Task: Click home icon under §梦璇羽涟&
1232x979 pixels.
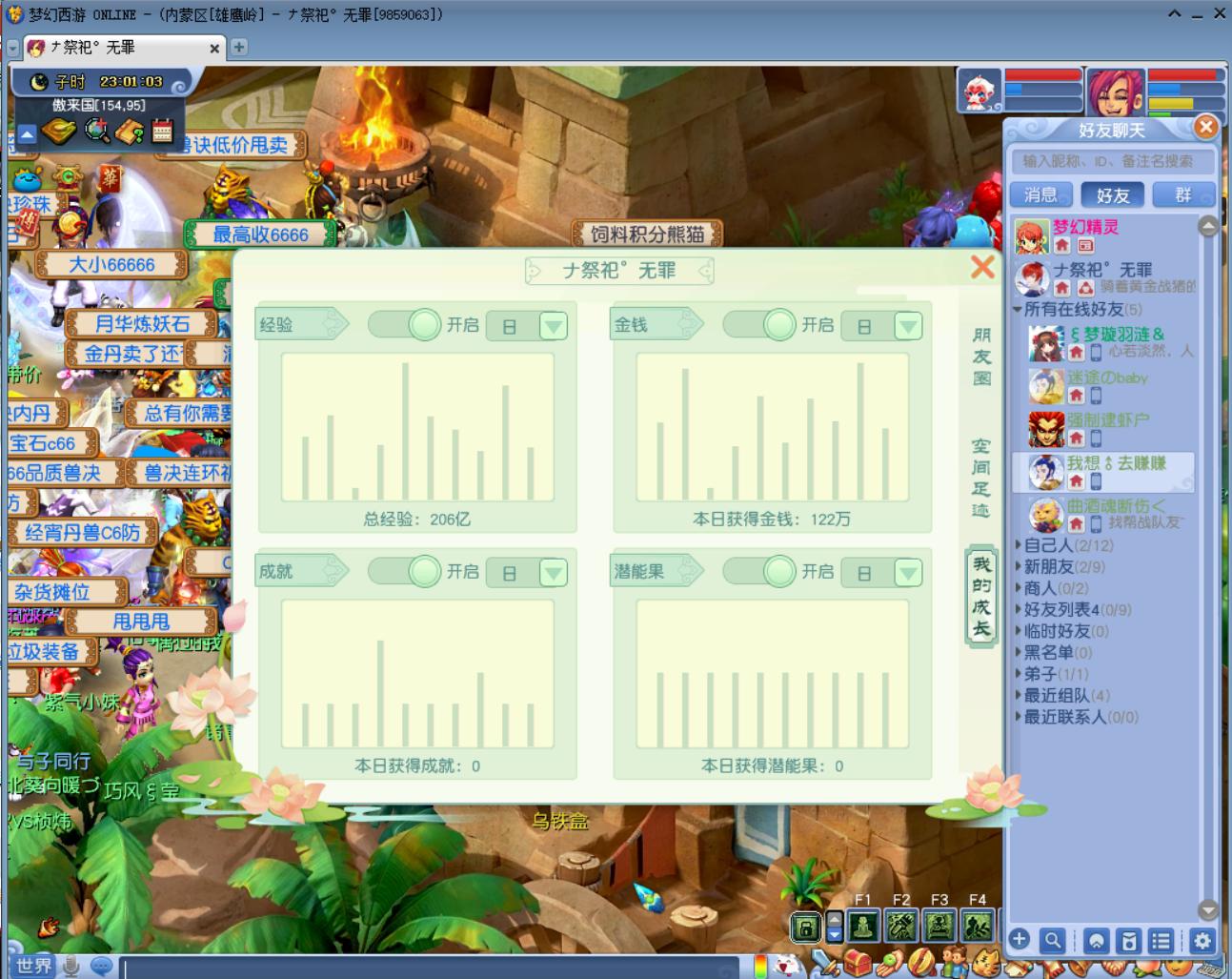Action: (1076, 353)
